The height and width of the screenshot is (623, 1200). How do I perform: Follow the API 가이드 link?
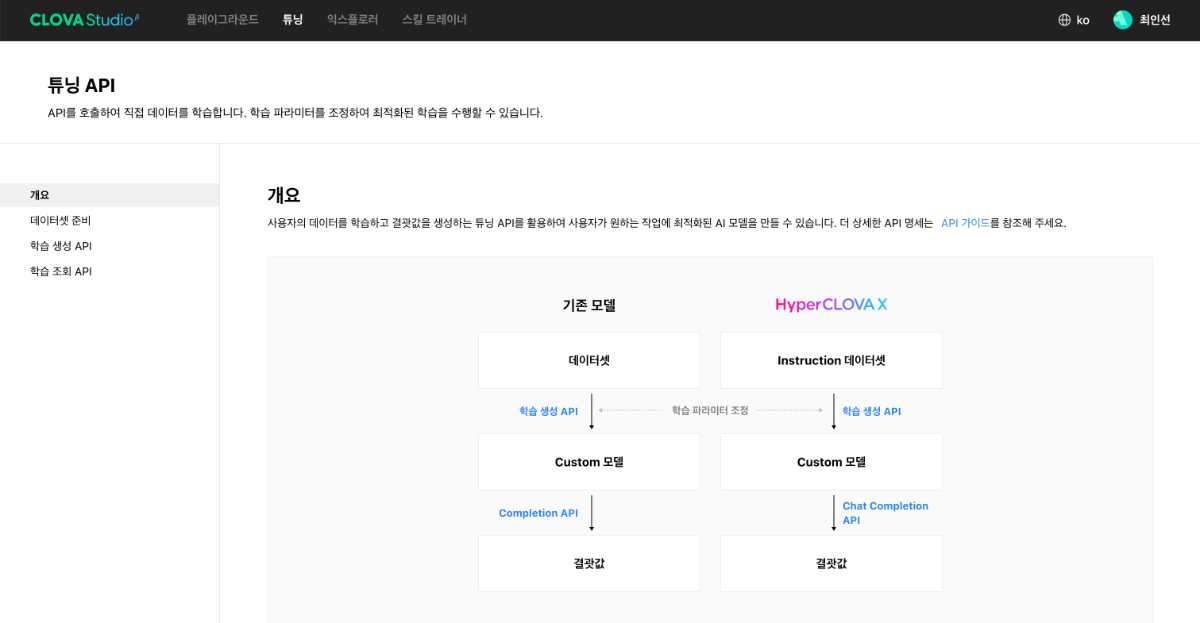click(965, 223)
